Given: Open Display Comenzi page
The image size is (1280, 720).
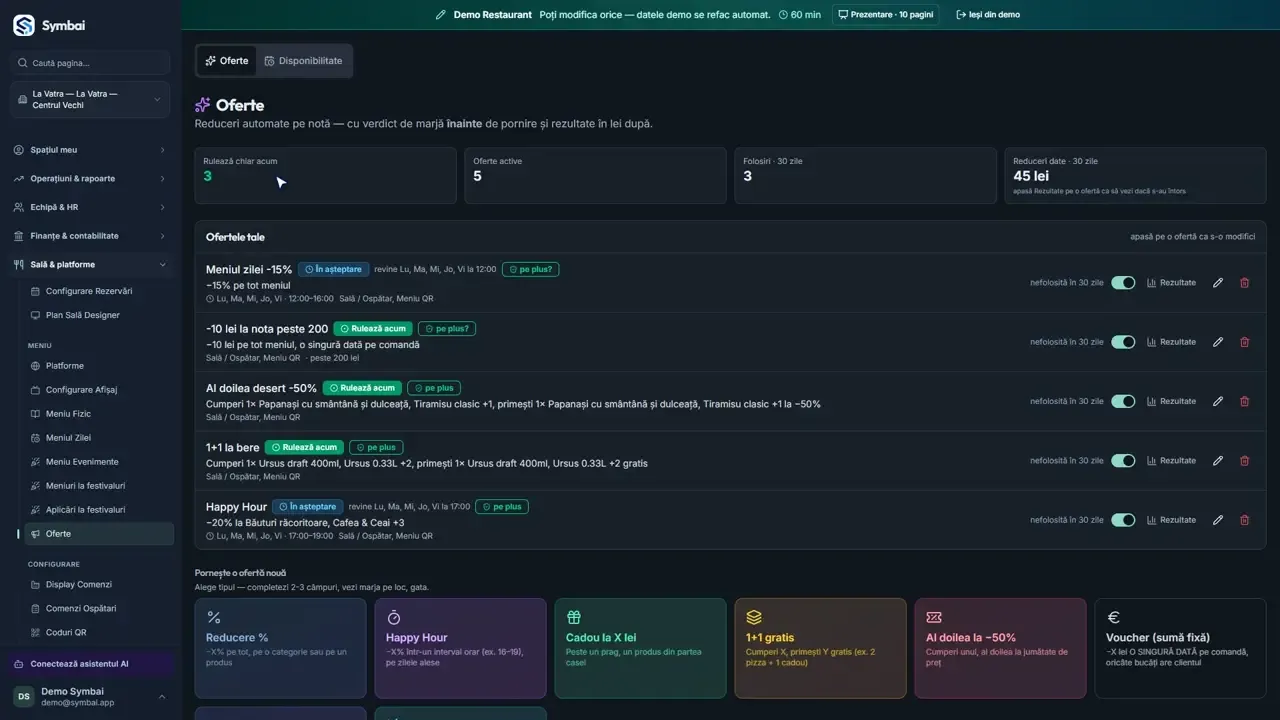Looking at the screenshot, I should (x=99, y=585).
